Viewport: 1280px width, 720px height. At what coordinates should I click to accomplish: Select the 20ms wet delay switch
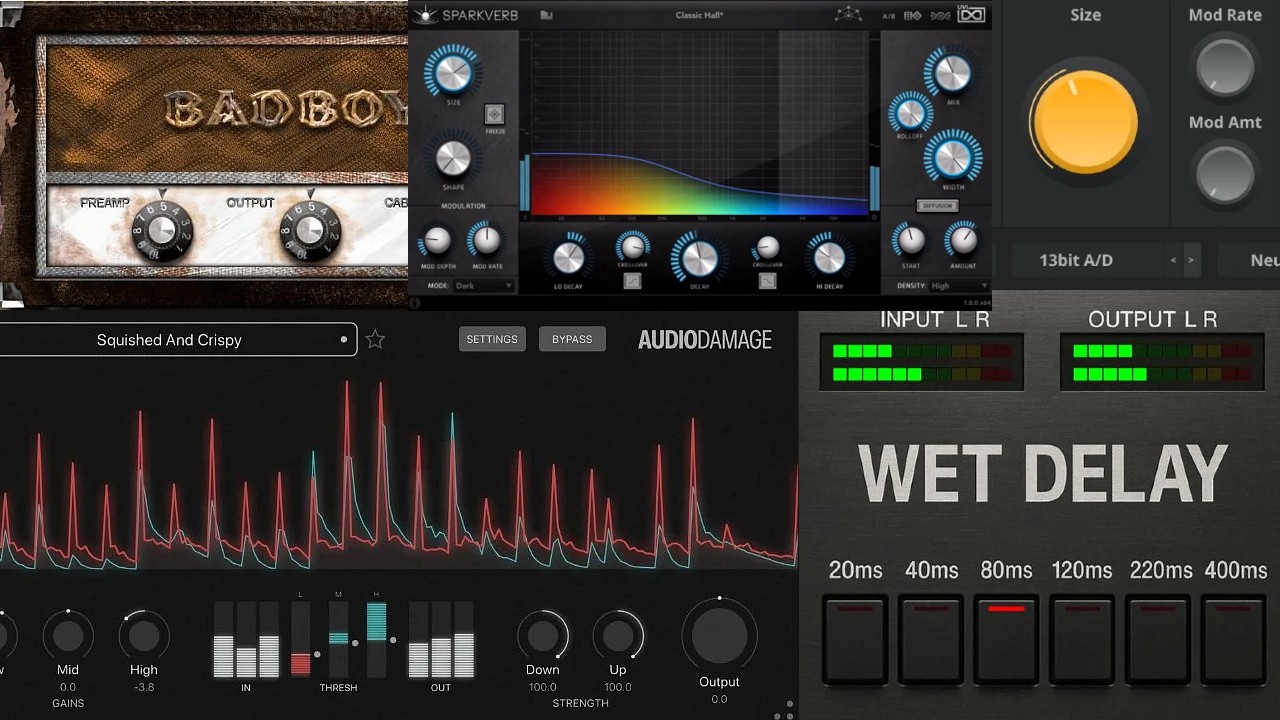[x=855, y=640]
